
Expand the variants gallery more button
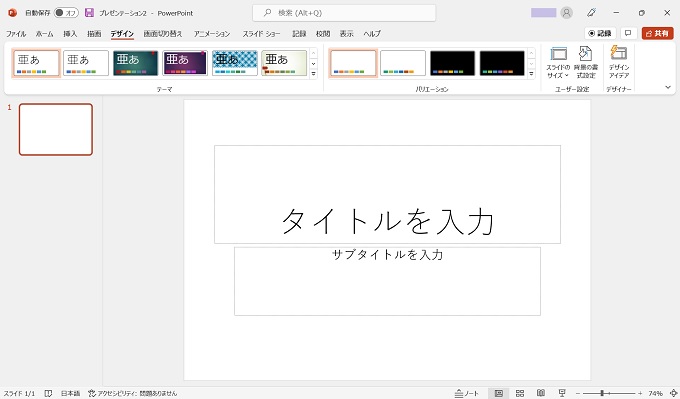pos(531,74)
